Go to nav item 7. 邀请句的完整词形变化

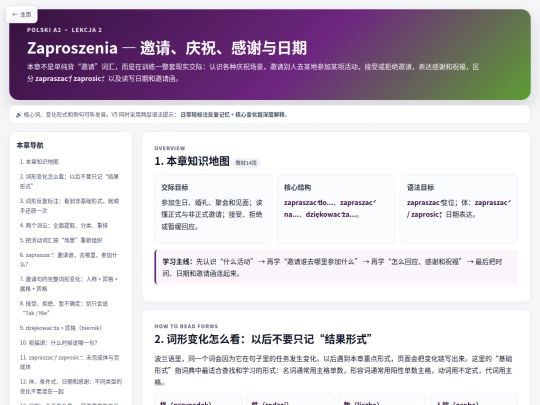[x=69, y=284]
